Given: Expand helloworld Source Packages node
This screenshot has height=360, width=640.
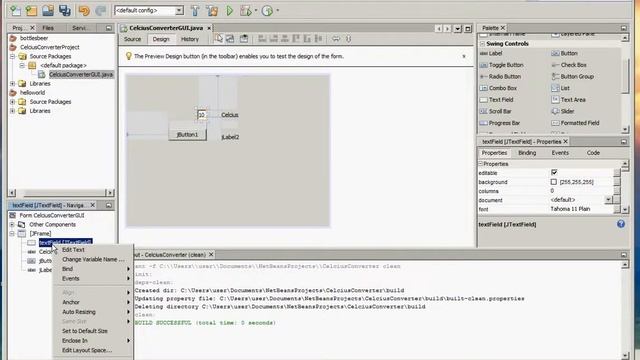Looking at the screenshot, I should (x=13, y=102).
